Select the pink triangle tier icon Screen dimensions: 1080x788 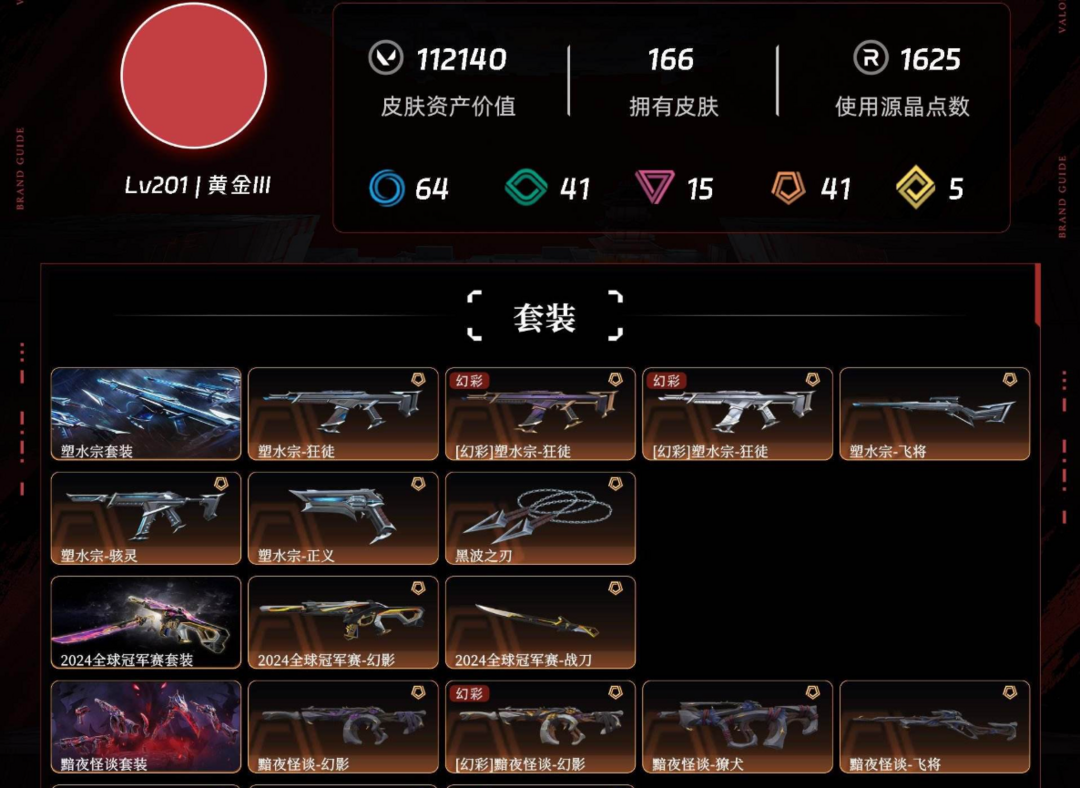coord(654,187)
